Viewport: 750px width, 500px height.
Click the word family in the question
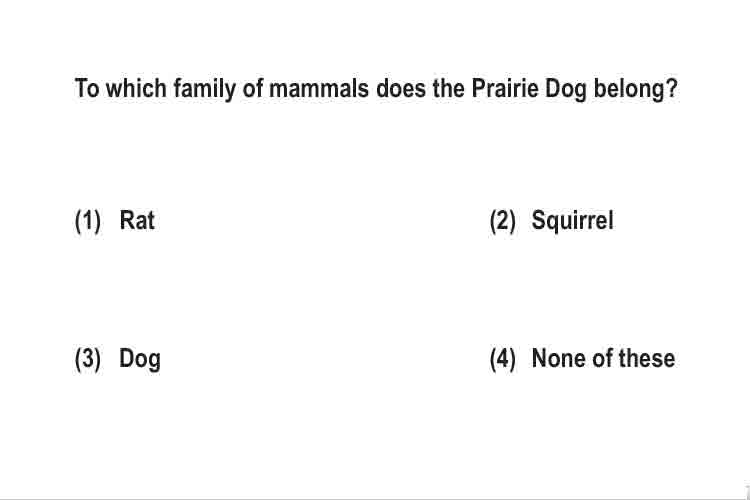coord(204,89)
